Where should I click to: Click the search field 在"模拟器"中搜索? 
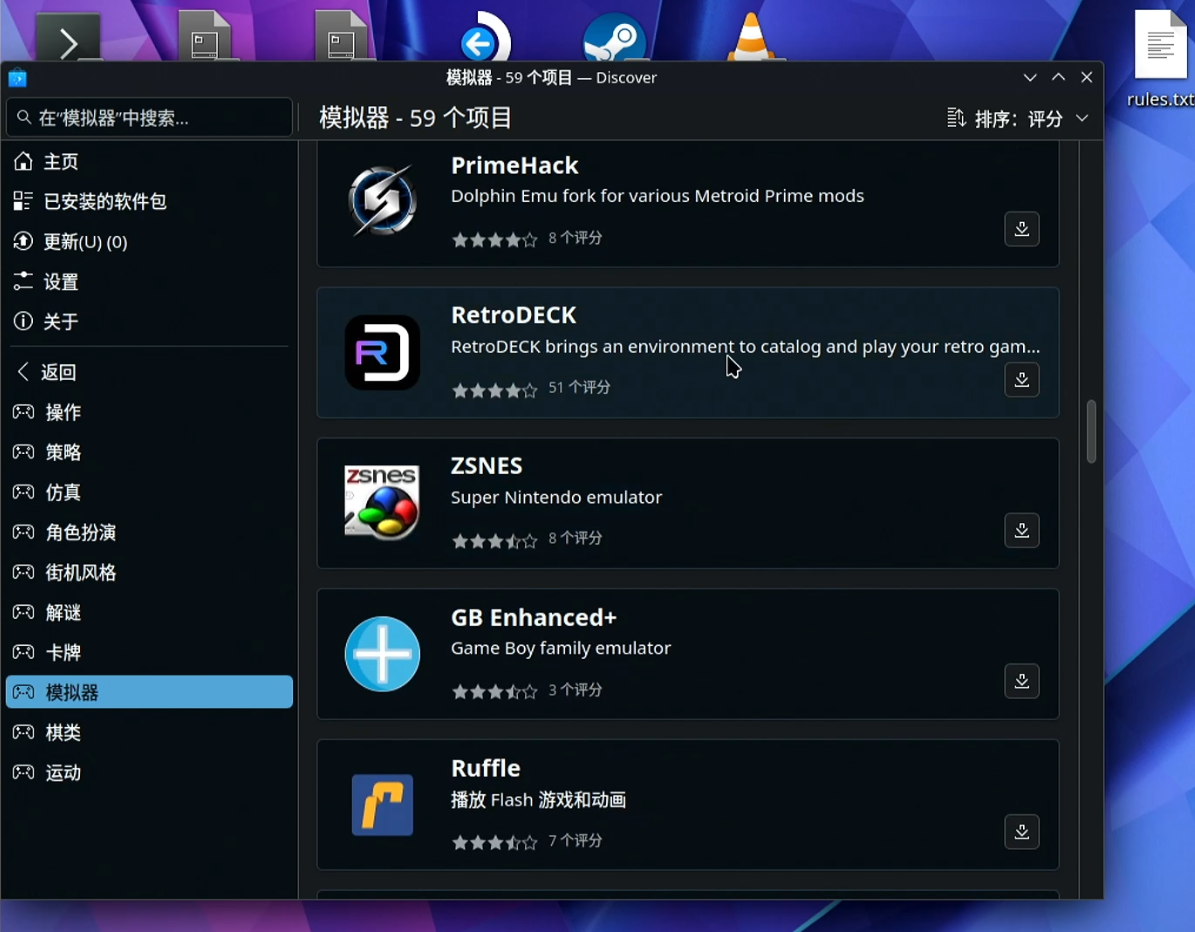click(x=149, y=117)
